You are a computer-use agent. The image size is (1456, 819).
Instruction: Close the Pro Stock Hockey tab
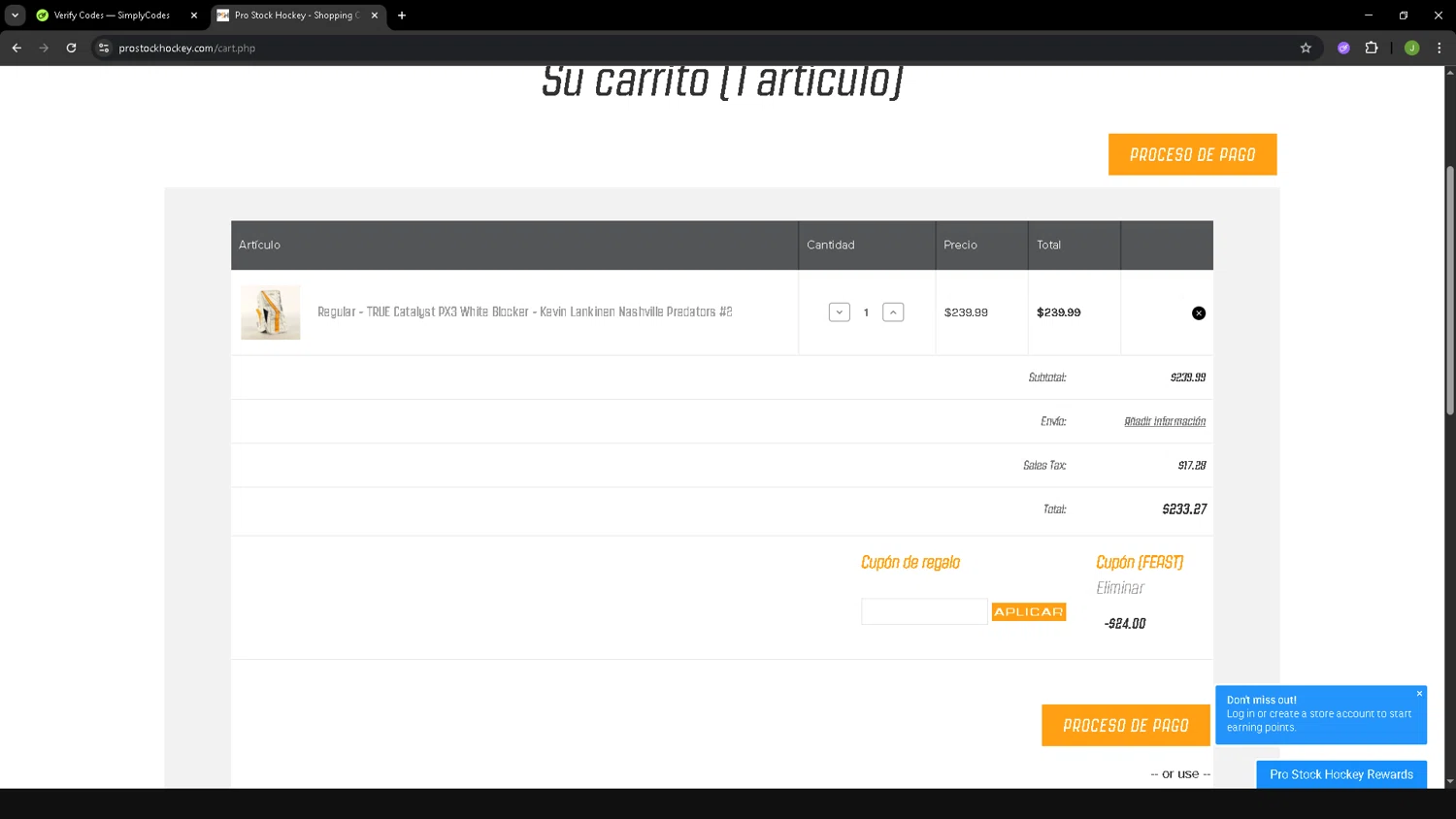click(375, 16)
